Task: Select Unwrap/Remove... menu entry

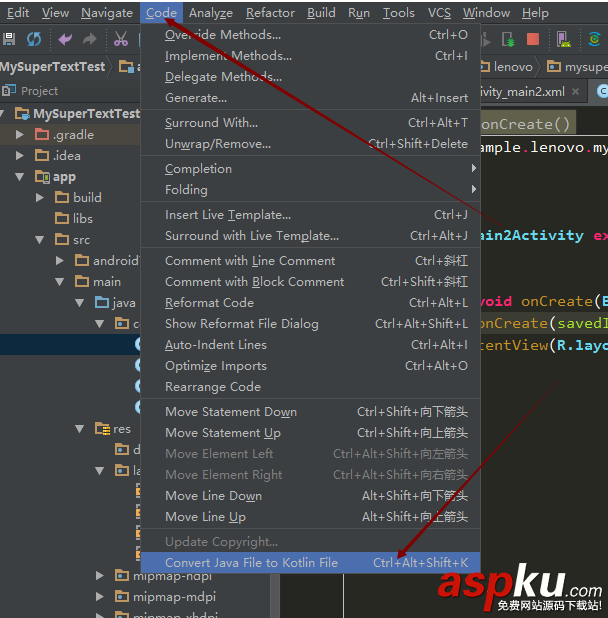Action: (x=311, y=144)
